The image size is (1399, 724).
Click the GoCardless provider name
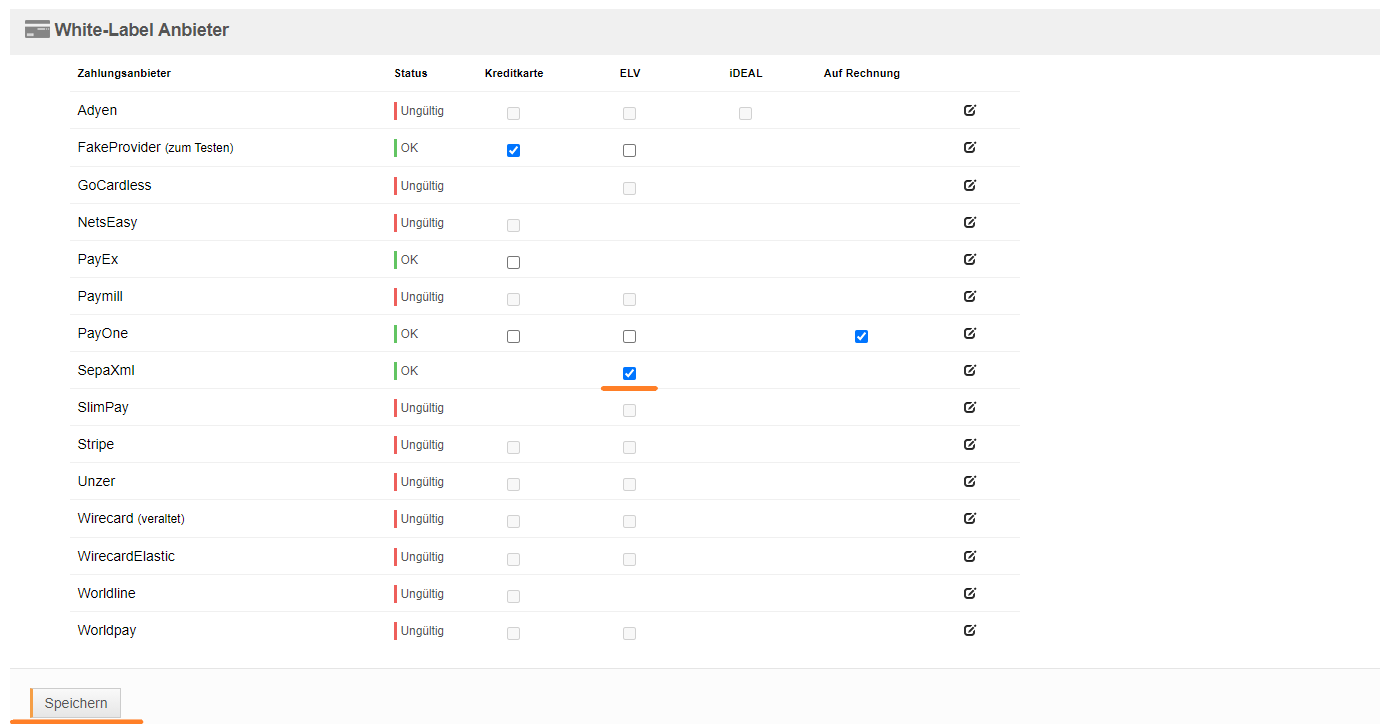(114, 185)
